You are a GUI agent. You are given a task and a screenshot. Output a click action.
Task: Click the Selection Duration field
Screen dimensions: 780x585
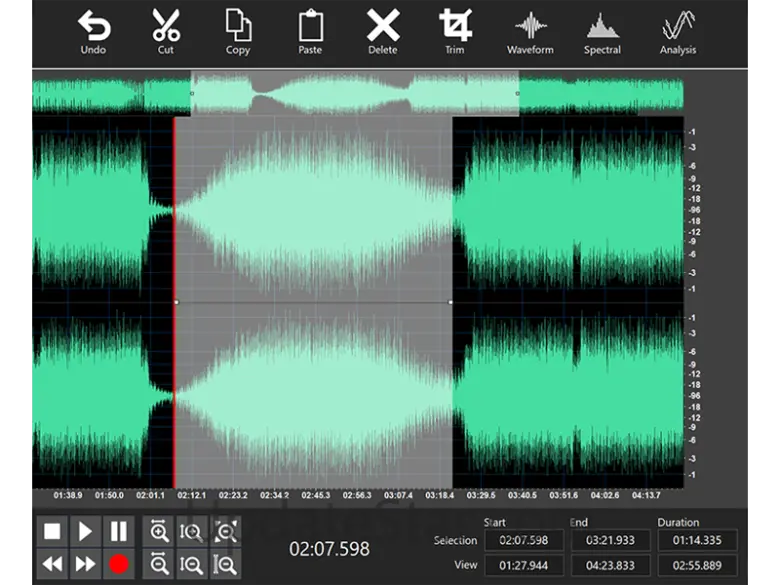click(x=697, y=541)
